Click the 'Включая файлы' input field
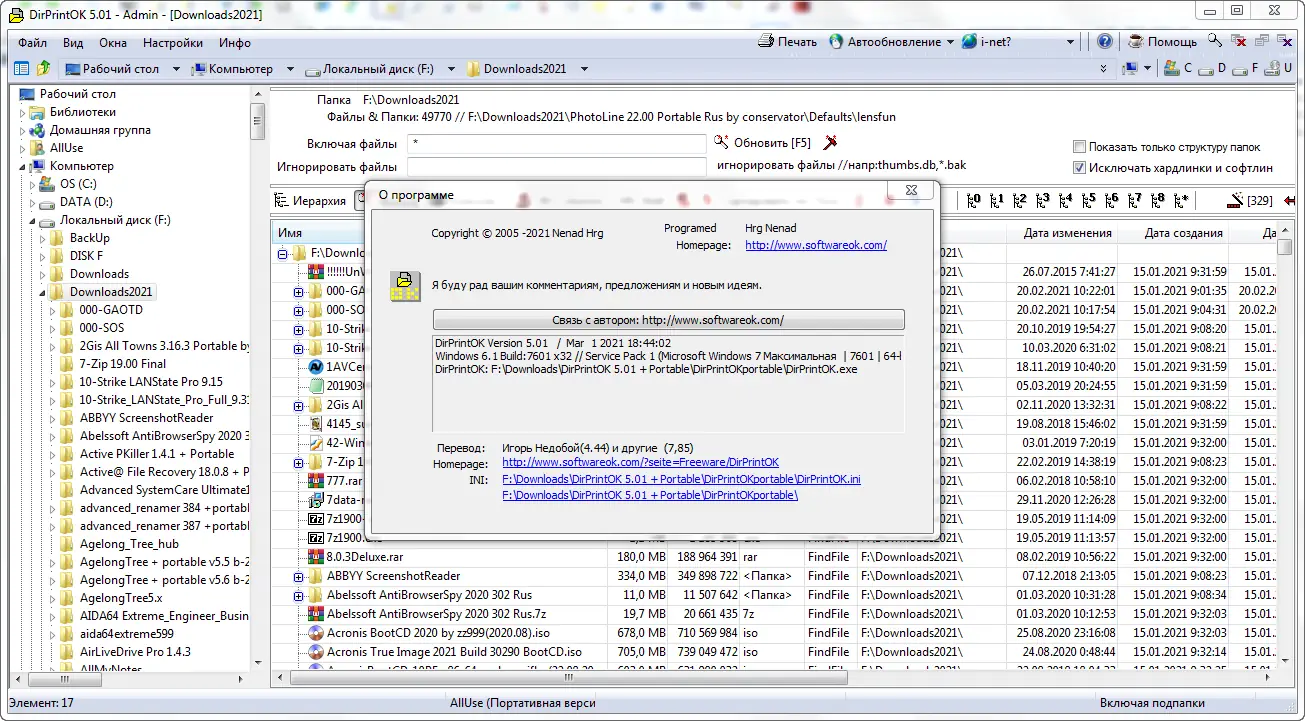 (556, 144)
